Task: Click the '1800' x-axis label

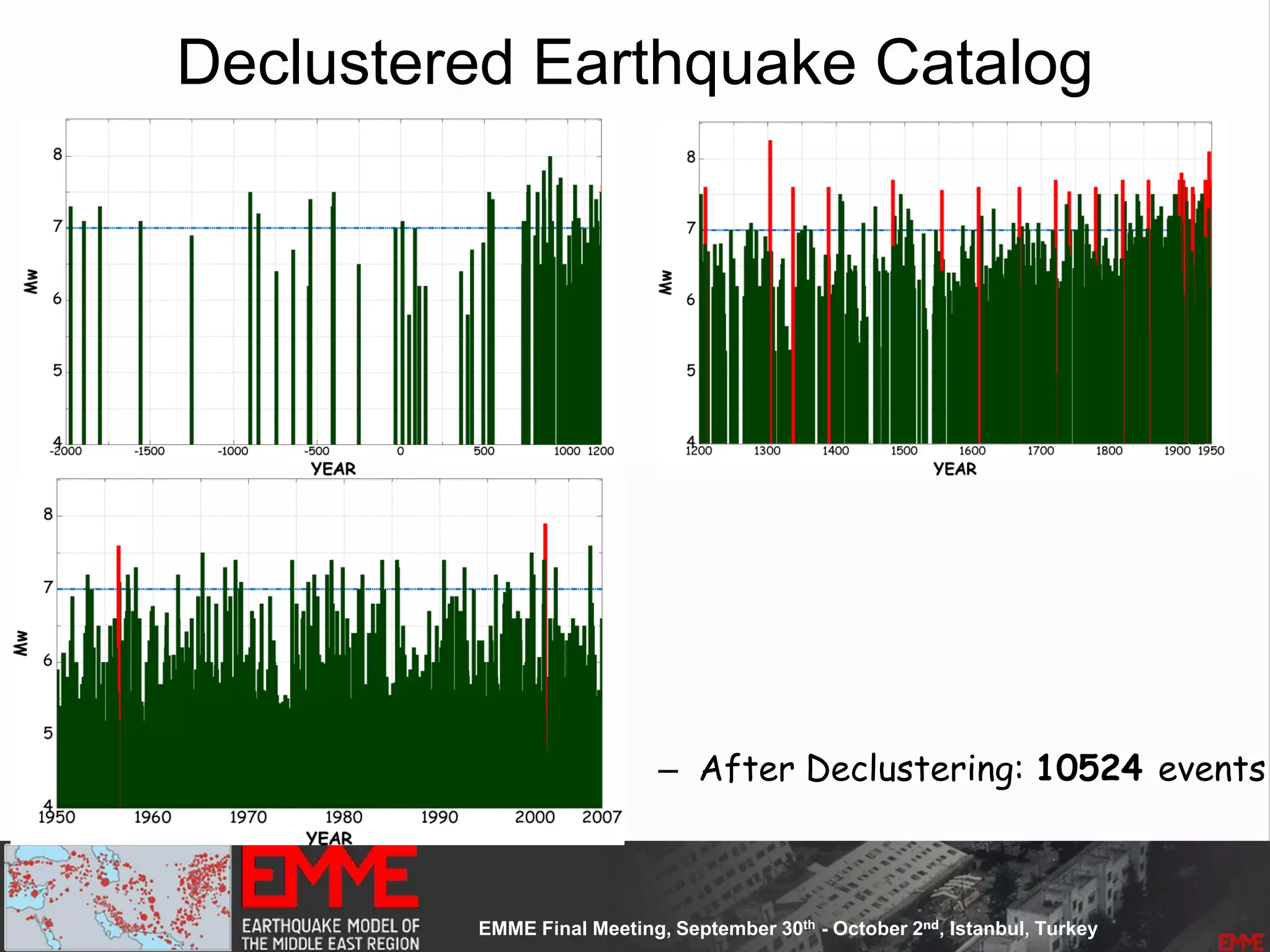Action: coord(1109,451)
